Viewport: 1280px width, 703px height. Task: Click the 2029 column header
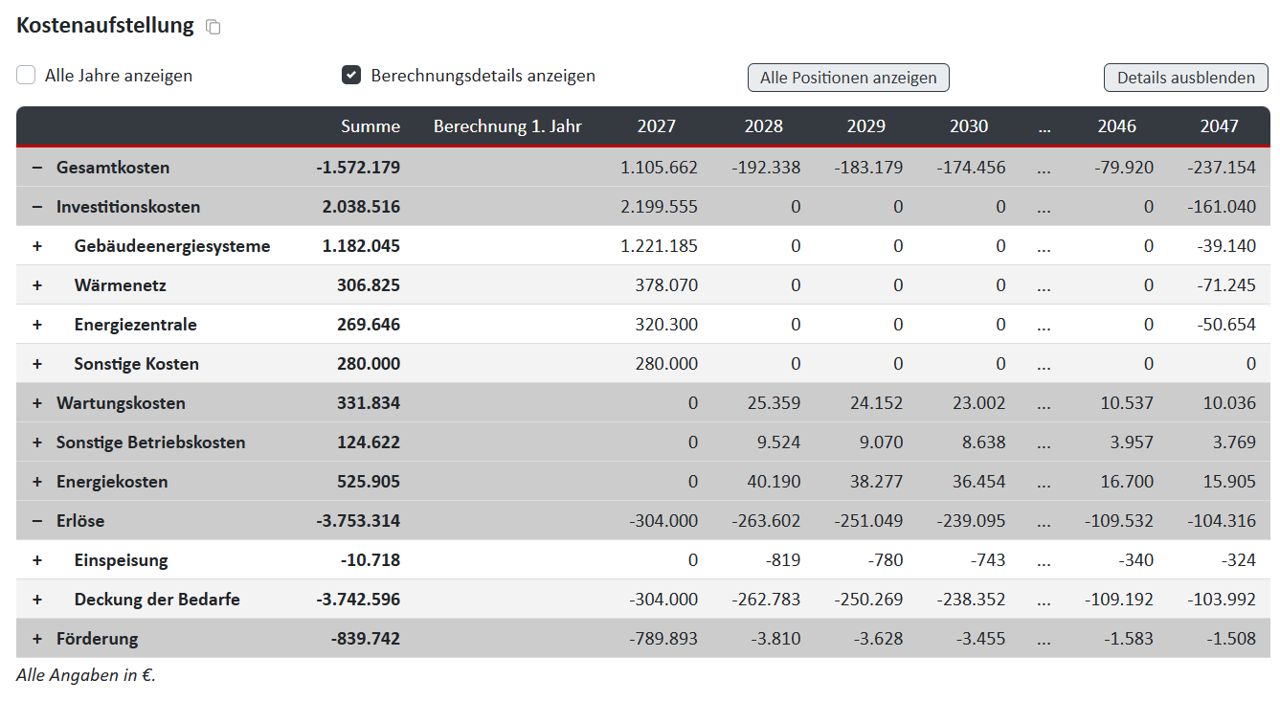coord(866,126)
